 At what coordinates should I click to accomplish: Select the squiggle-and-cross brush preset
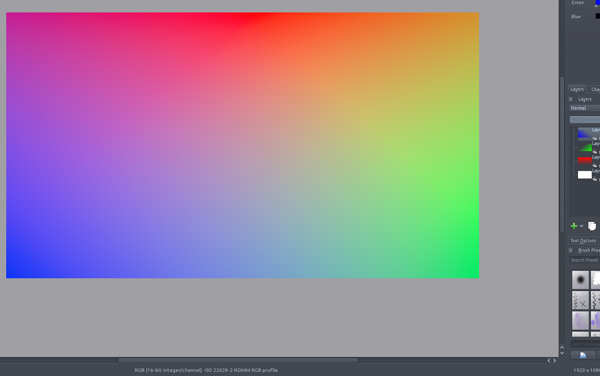click(580, 300)
